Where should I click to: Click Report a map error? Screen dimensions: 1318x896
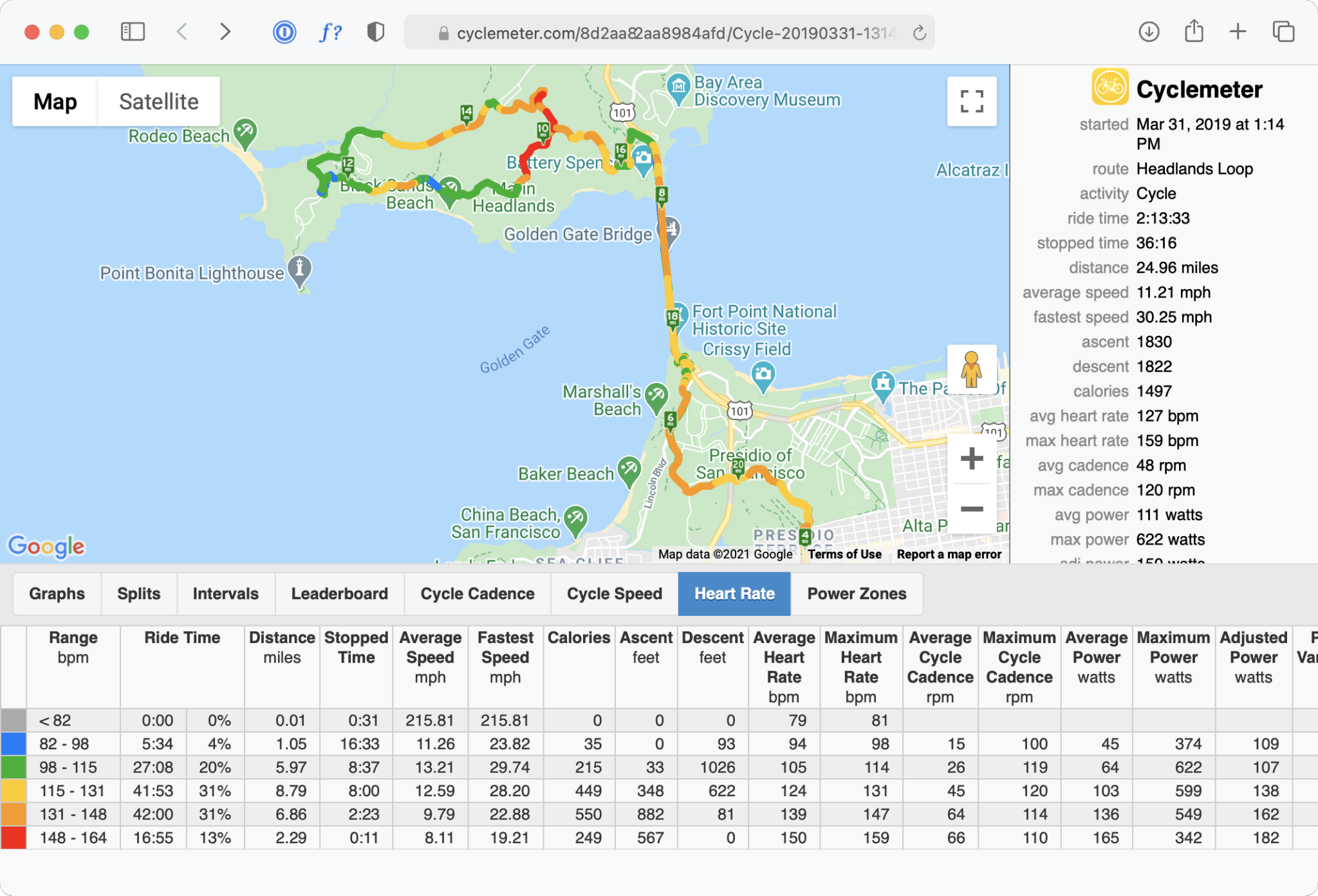pyautogui.click(x=949, y=554)
